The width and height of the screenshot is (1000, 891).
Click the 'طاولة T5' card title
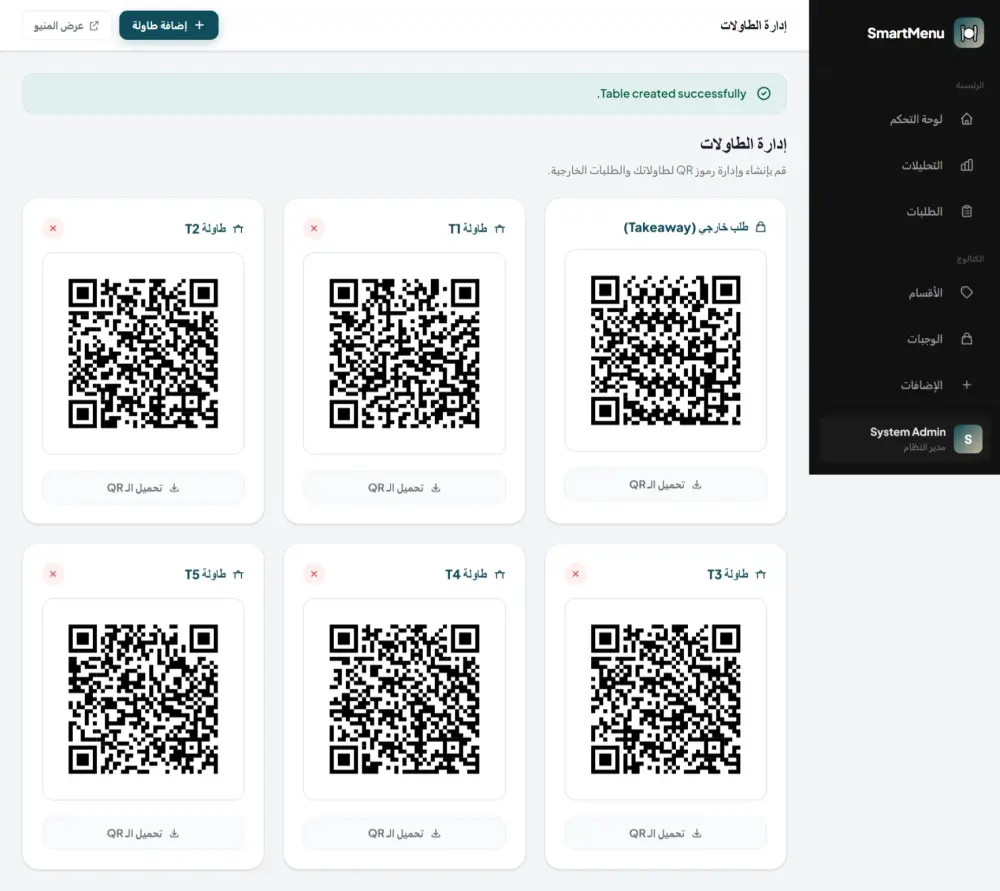pyautogui.click(x=205, y=574)
